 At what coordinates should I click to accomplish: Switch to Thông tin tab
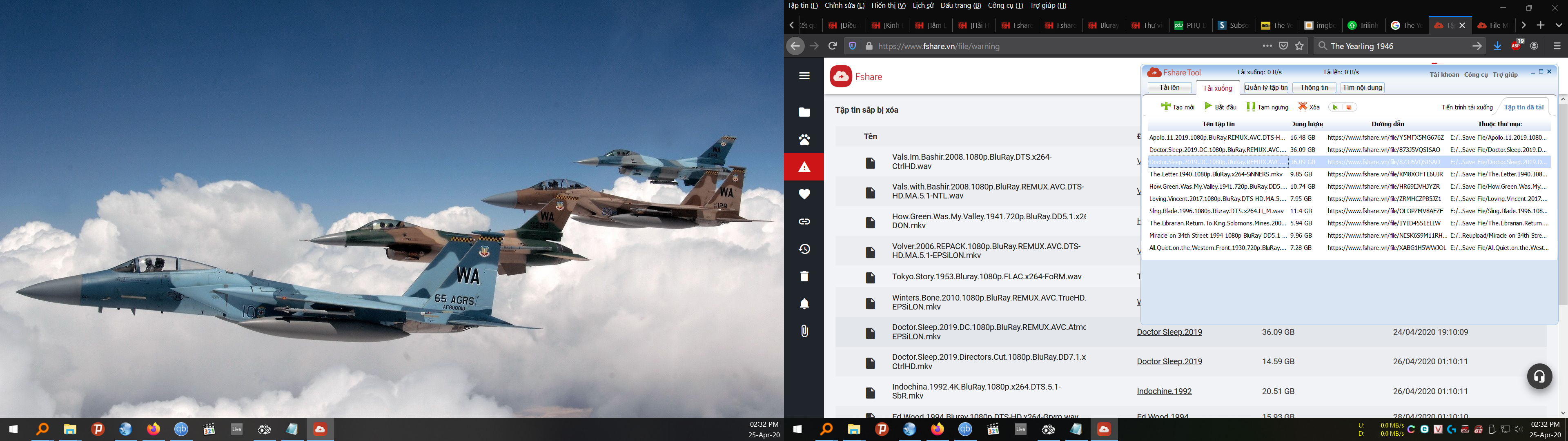click(1314, 88)
